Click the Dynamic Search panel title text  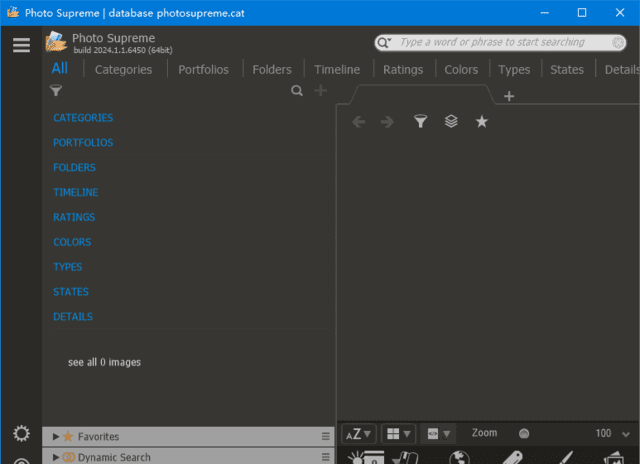[114, 457]
